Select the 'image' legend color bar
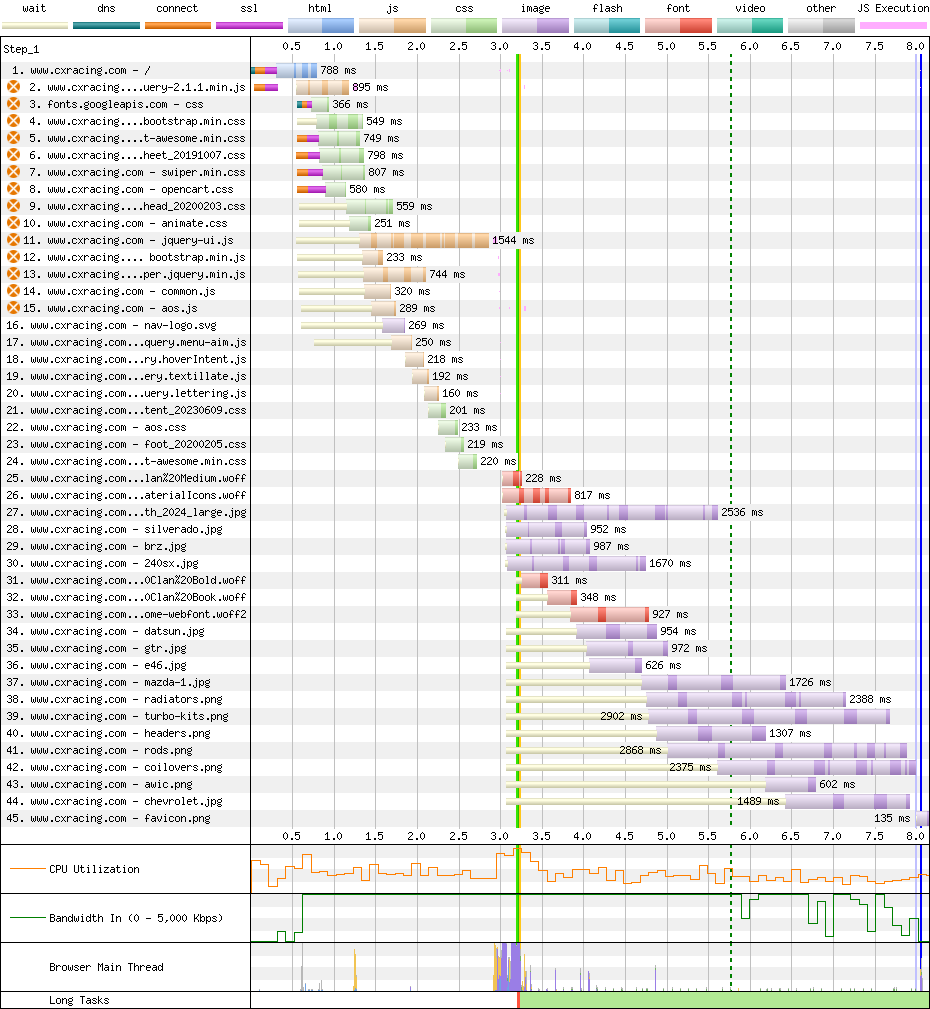Screen dimensions: 930x1009 coord(535,25)
